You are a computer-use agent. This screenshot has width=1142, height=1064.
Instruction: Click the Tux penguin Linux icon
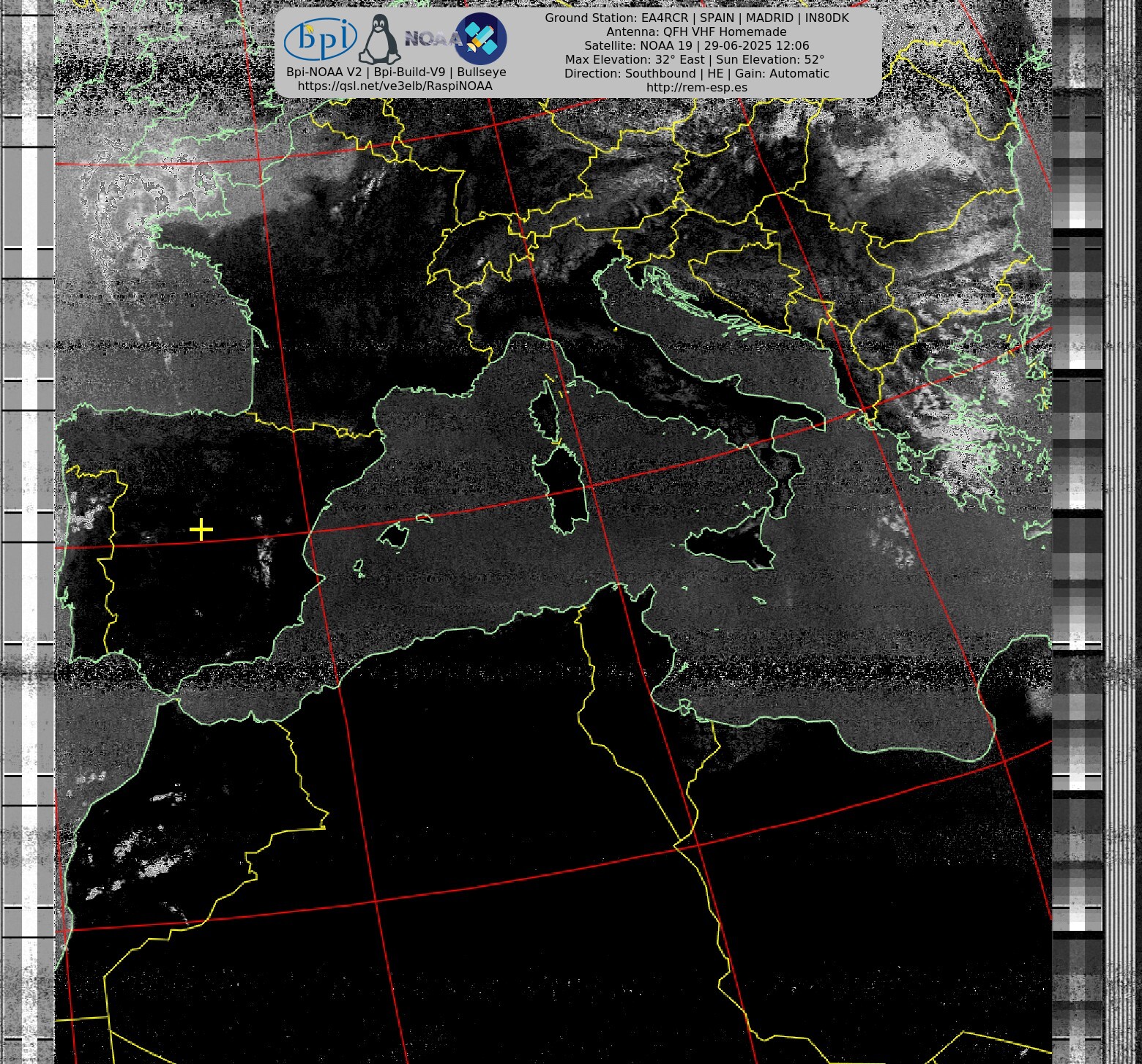coord(379,40)
